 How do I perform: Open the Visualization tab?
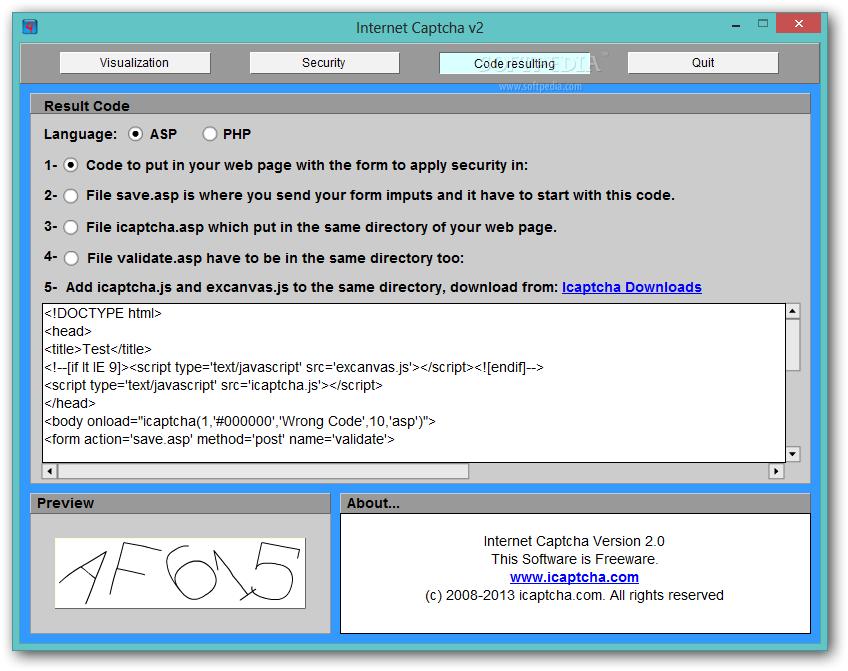(x=135, y=63)
